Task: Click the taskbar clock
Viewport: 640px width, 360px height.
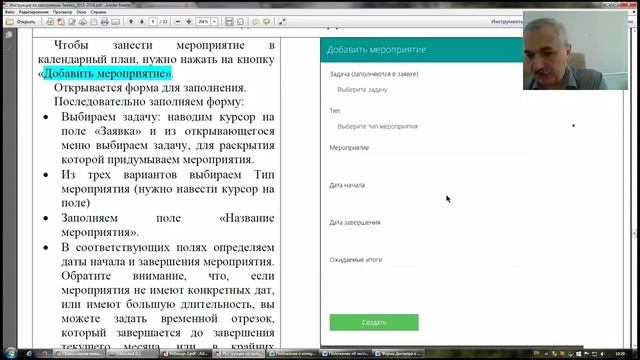Action: pyautogui.click(x=620, y=353)
